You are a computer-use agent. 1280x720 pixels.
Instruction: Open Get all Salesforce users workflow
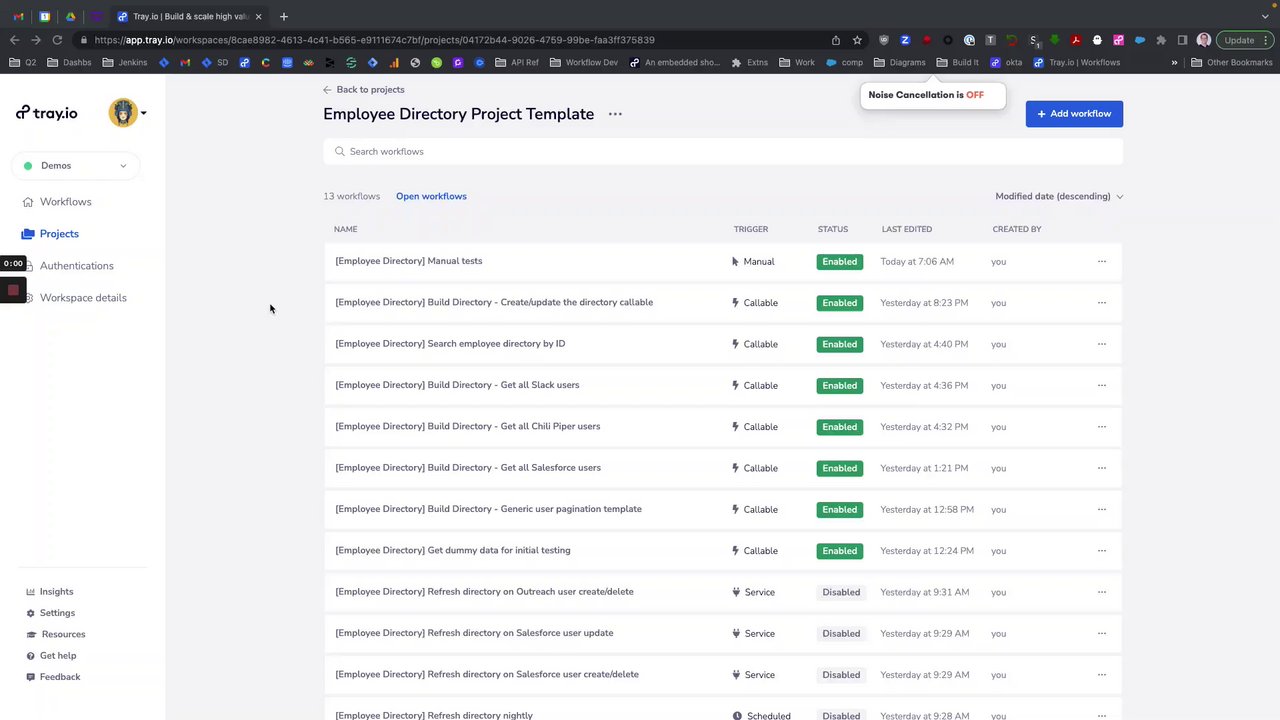click(x=468, y=468)
